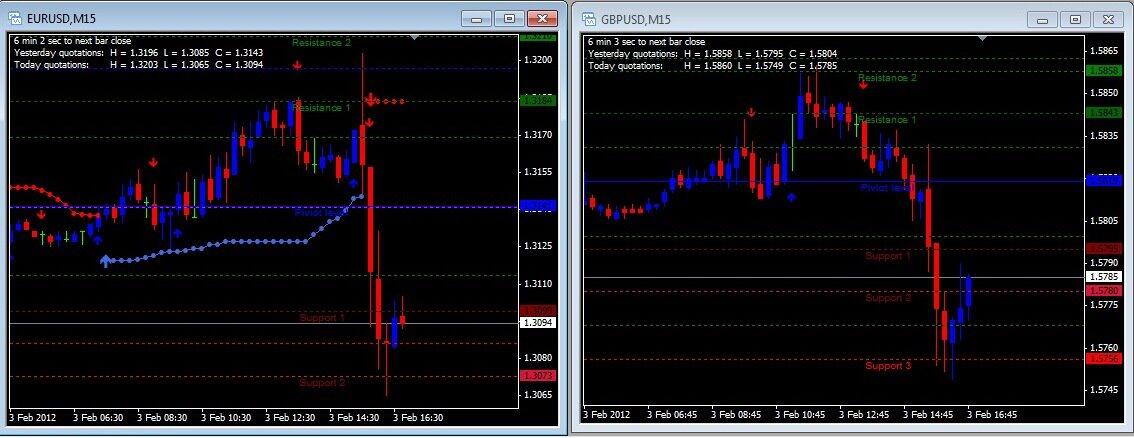Click '3 Feb 16:30' on EURUSD time axis

click(x=417, y=417)
